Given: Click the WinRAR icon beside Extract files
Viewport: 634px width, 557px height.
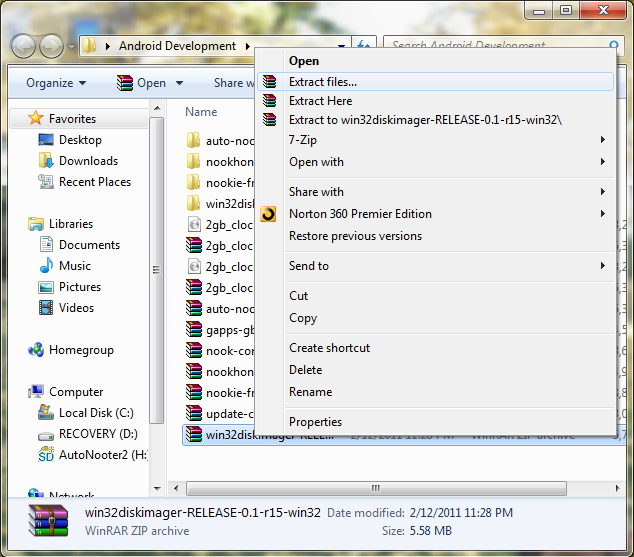Looking at the screenshot, I should [269, 82].
